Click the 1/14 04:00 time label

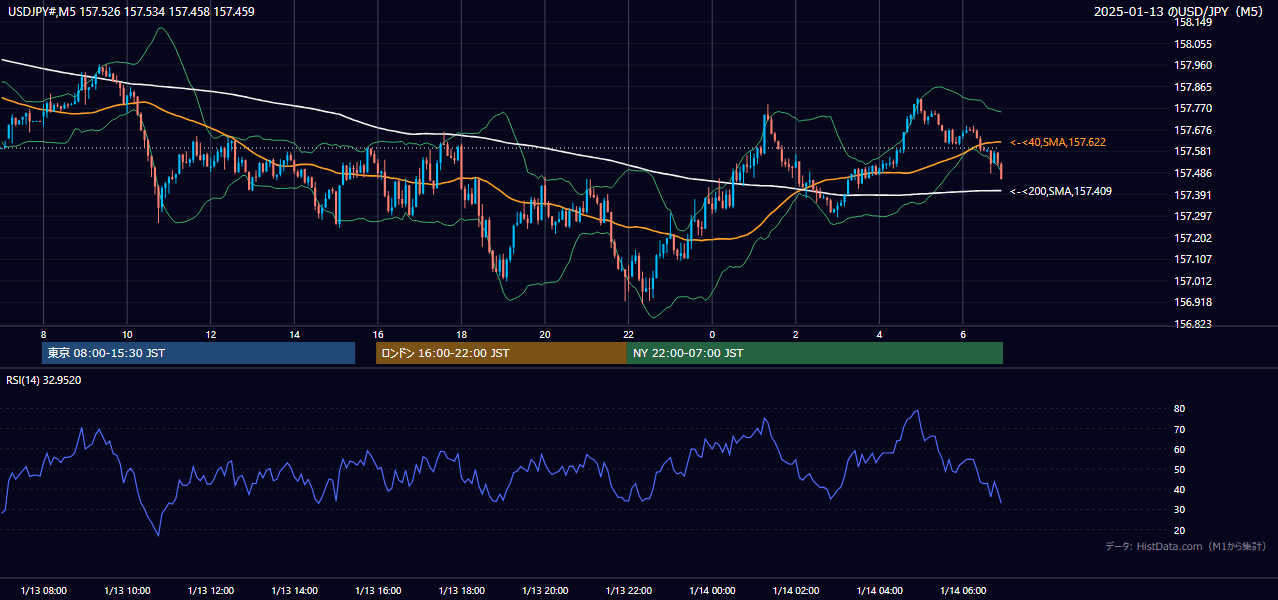point(879,591)
